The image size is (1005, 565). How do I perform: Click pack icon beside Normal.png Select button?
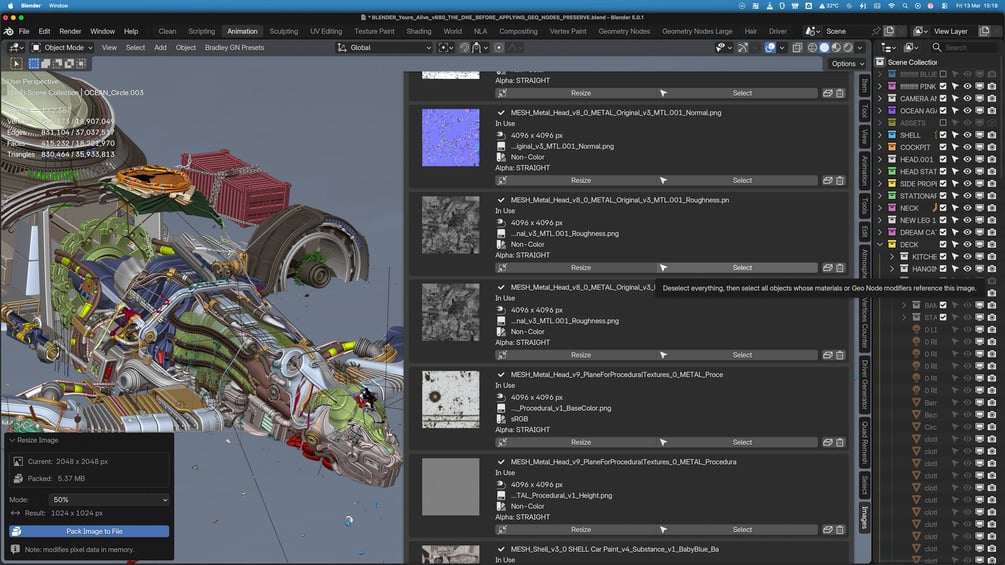(x=827, y=181)
